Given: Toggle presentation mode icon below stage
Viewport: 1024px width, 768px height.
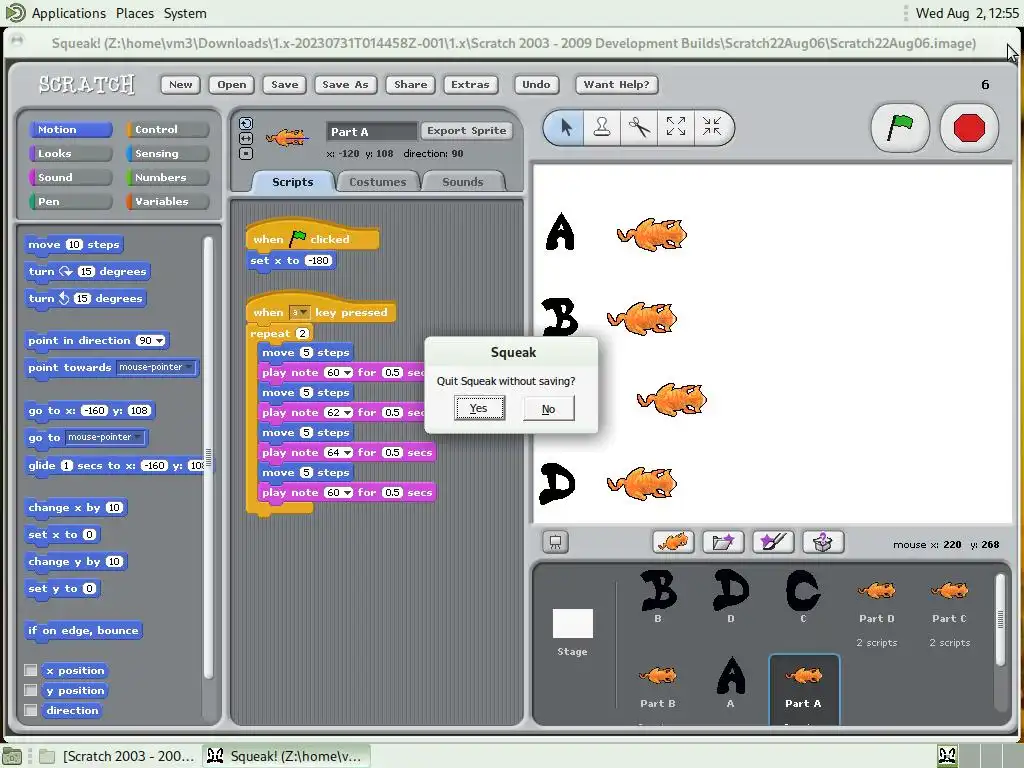Looking at the screenshot, I should coord(555,542).
